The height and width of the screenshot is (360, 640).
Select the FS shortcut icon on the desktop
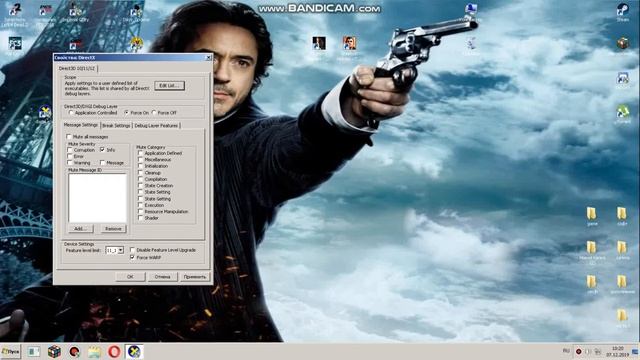click(x=15, y=45)
